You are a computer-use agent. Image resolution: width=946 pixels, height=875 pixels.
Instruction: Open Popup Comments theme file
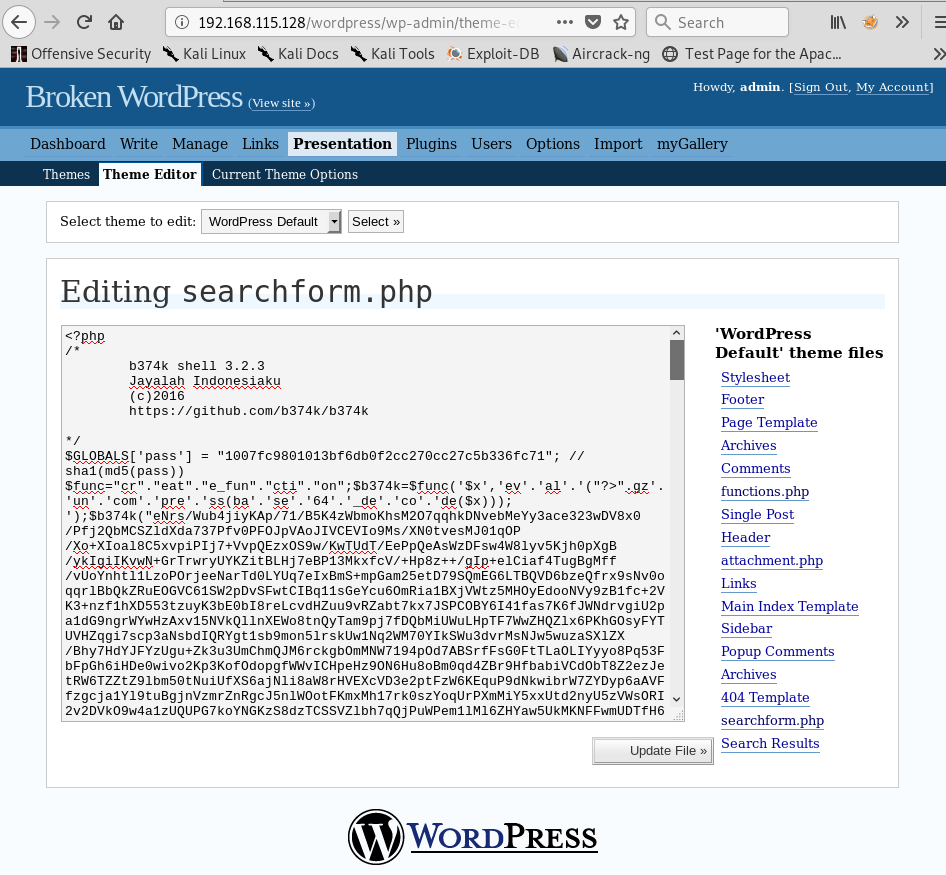777,651
